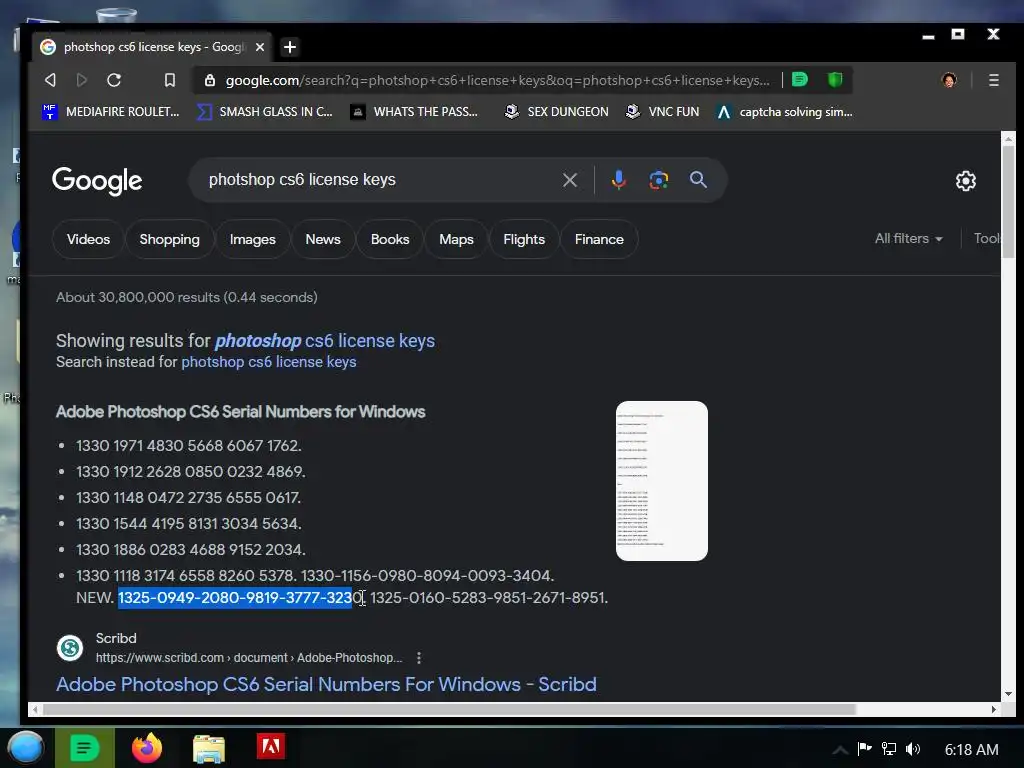
Task: Open Action Center flag tray icon
Action: (x=865, y=749)
